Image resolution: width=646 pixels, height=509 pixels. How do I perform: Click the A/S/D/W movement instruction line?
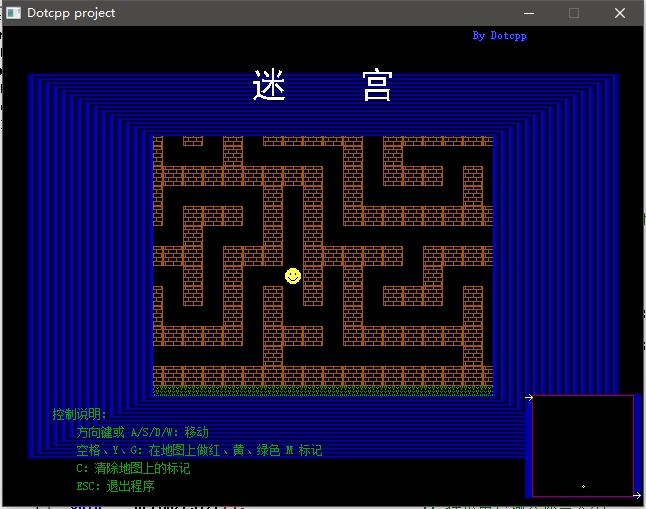(142, 432)
